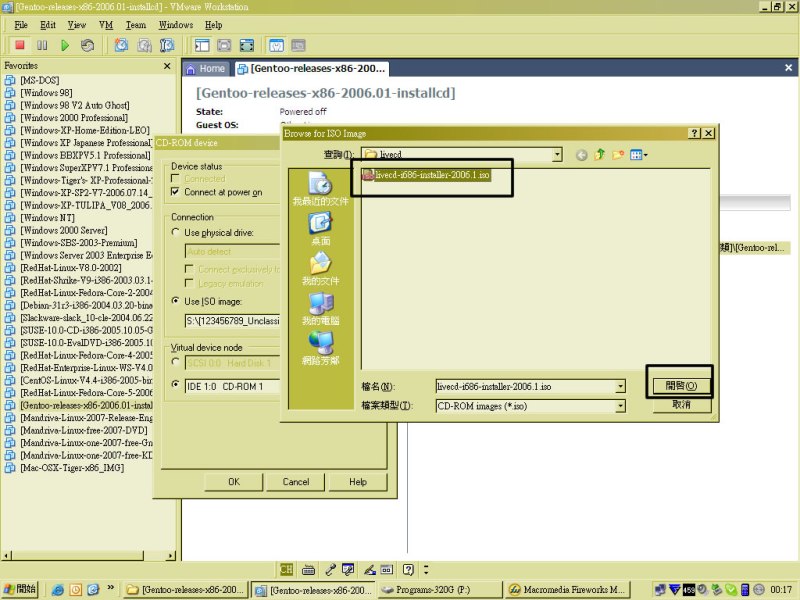The height and width of the screenshot is (600, 800).
Task: Toggle the Favorites sidebar view icon
Action: click(202, 45)
